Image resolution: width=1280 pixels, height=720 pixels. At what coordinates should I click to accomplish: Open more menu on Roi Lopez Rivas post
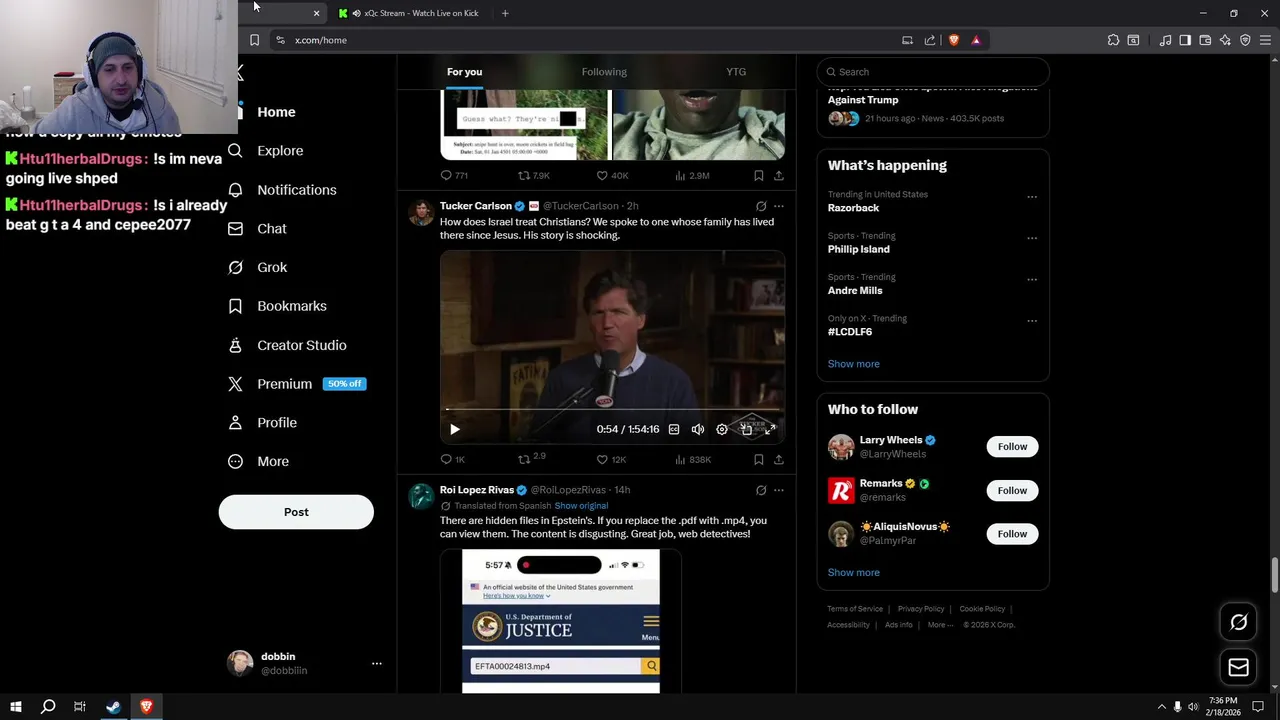coord(779,490)
